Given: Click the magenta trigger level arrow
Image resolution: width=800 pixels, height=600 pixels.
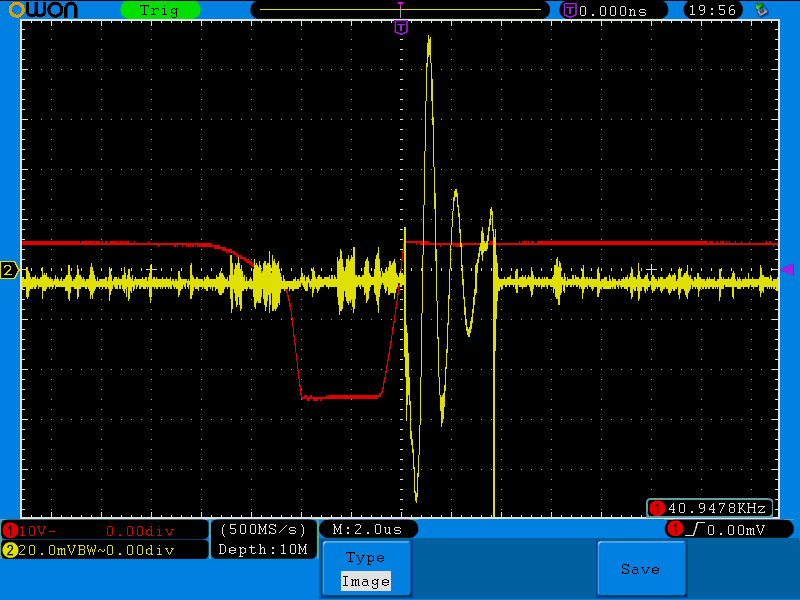Looking at the screenshot, I should click(x=787, y=269).
